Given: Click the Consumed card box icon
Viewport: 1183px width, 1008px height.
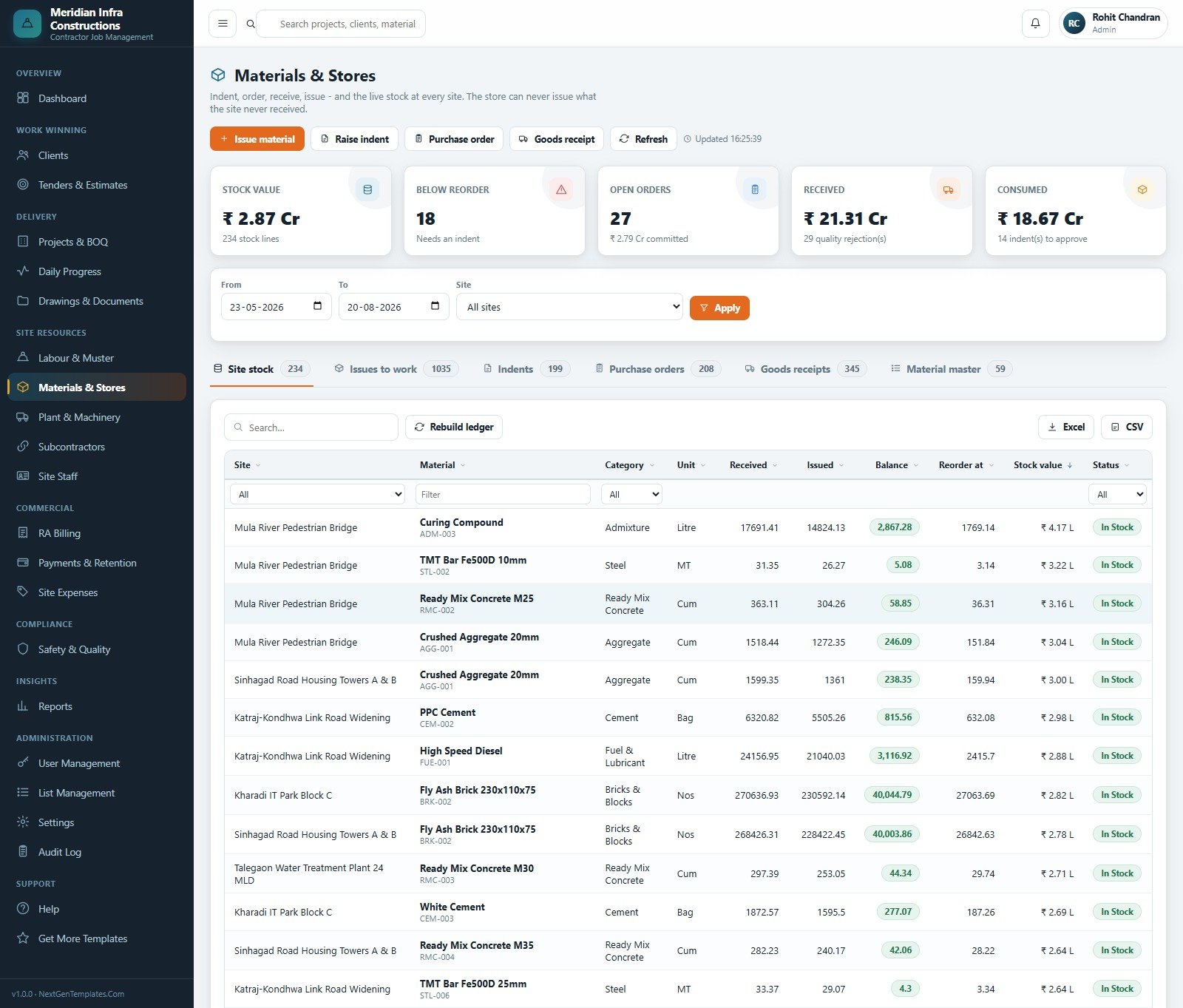Looking at the screenshot, I should 1142,190.
